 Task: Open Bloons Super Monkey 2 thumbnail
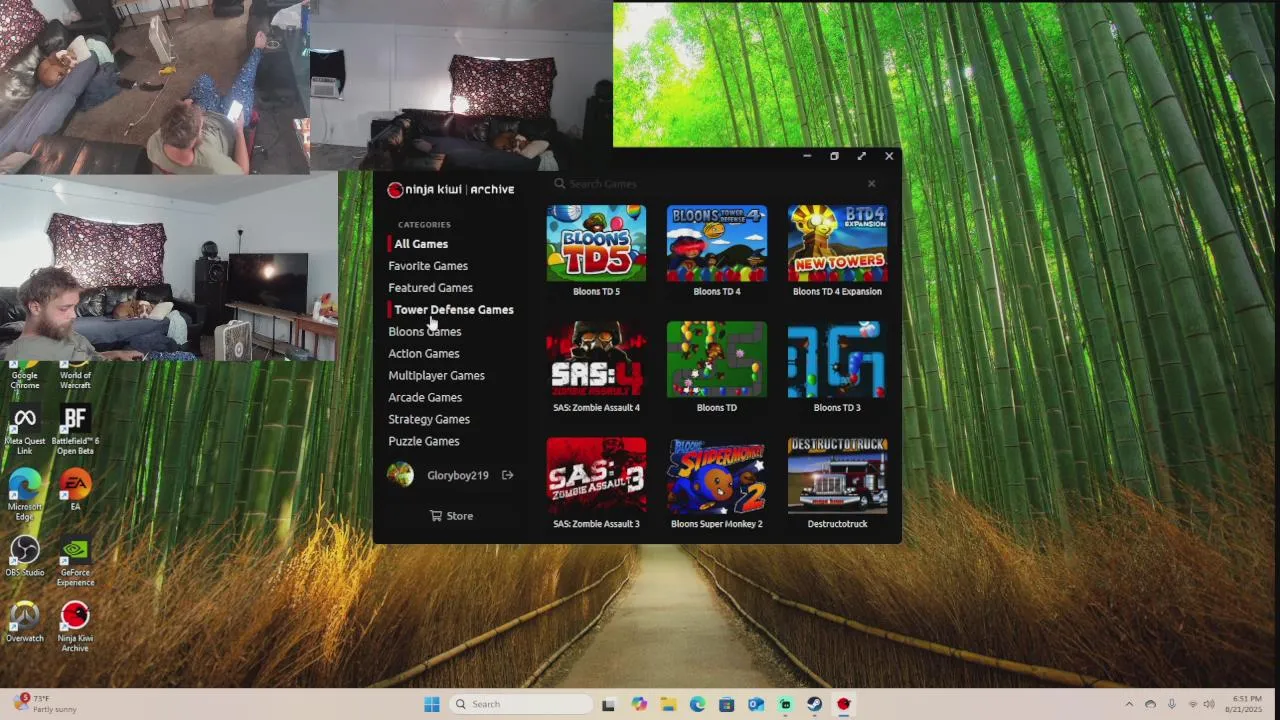click(717, 475)
